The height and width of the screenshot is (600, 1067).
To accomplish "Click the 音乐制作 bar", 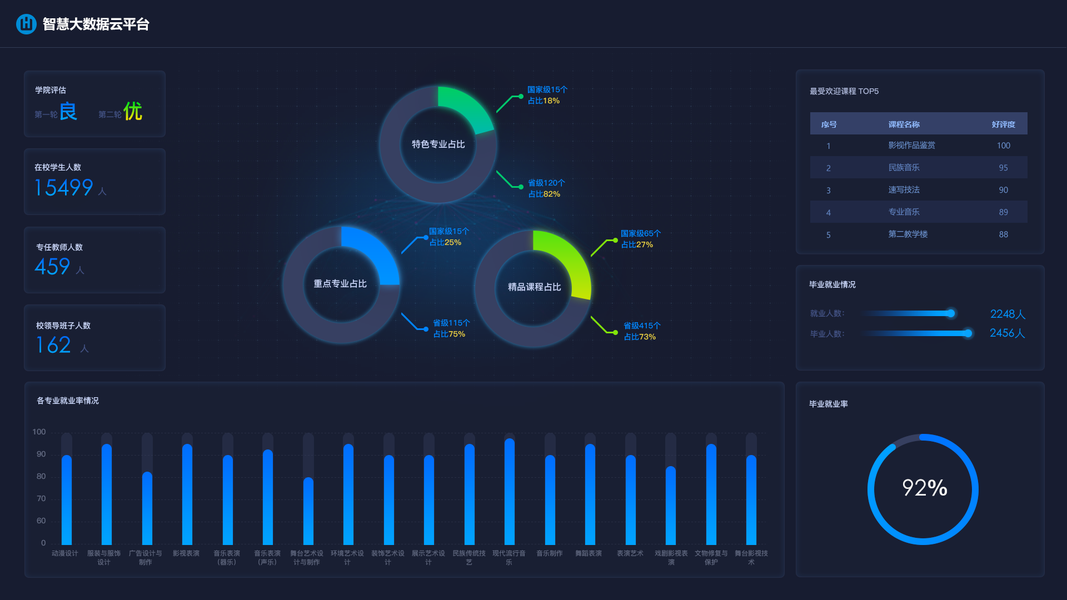I will point(550,500).
